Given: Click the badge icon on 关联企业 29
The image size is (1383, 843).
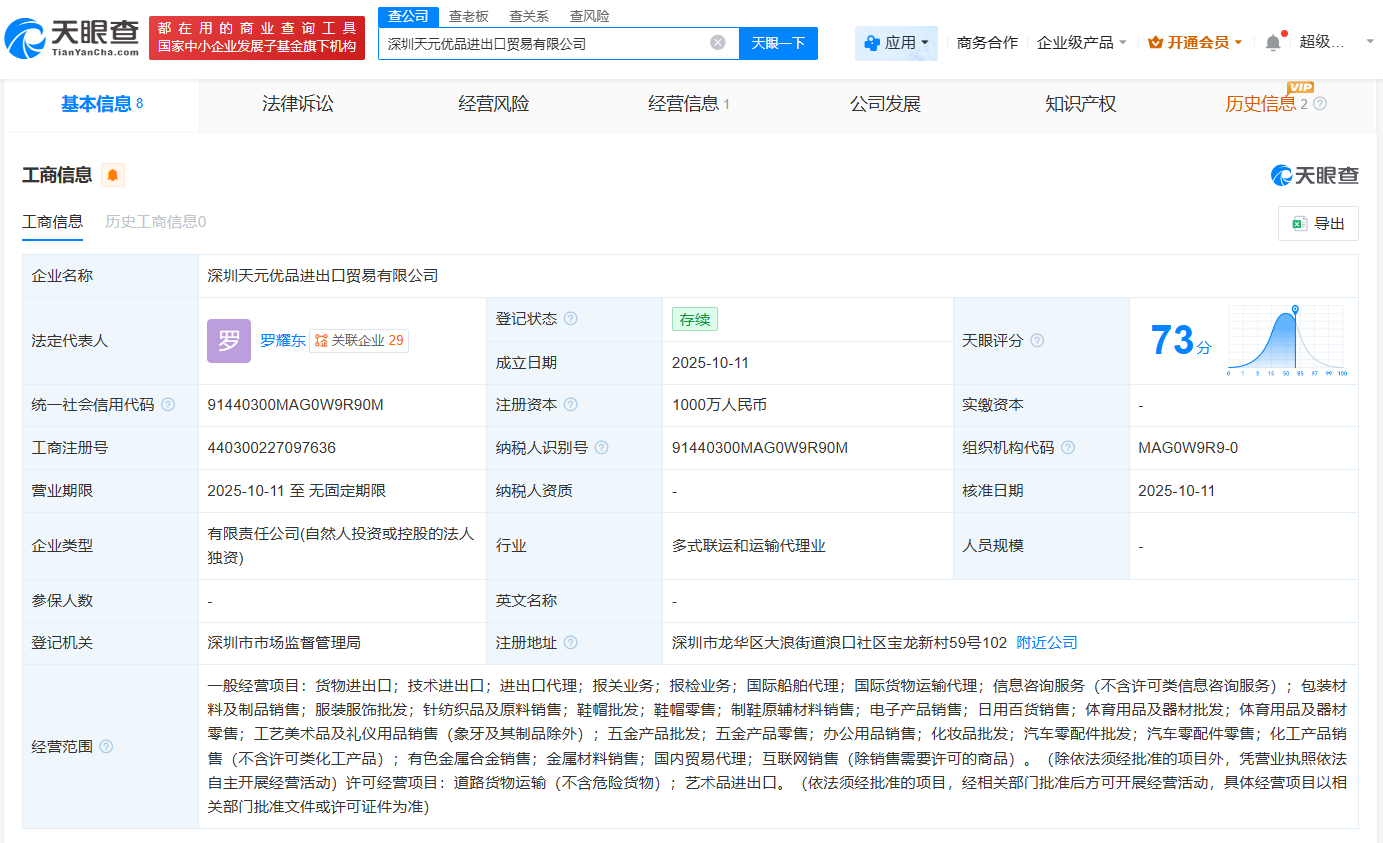Looking at the screenshot, I should tap(320, 340).
